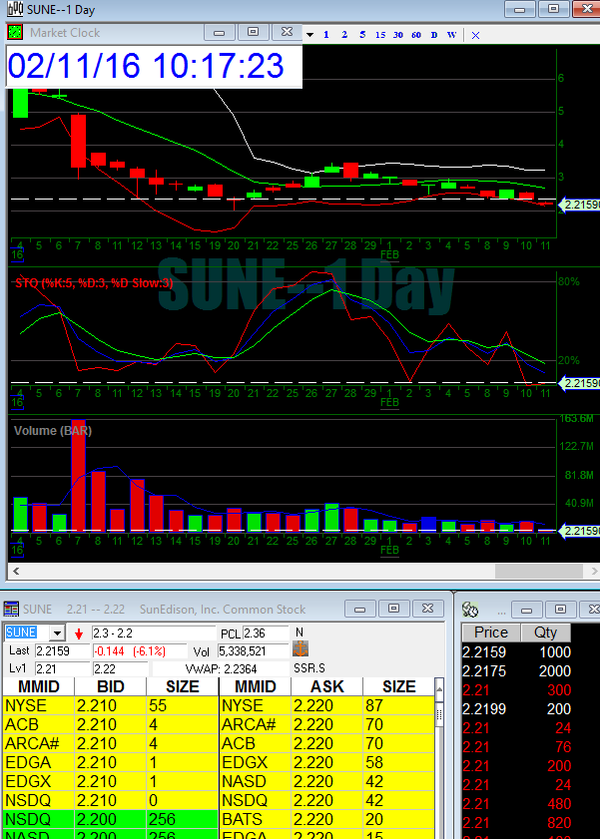The height and width of the screenshot is (839, 600).
Task: Switch chart to Daily (D) interval
Action: tap(434, 35)
